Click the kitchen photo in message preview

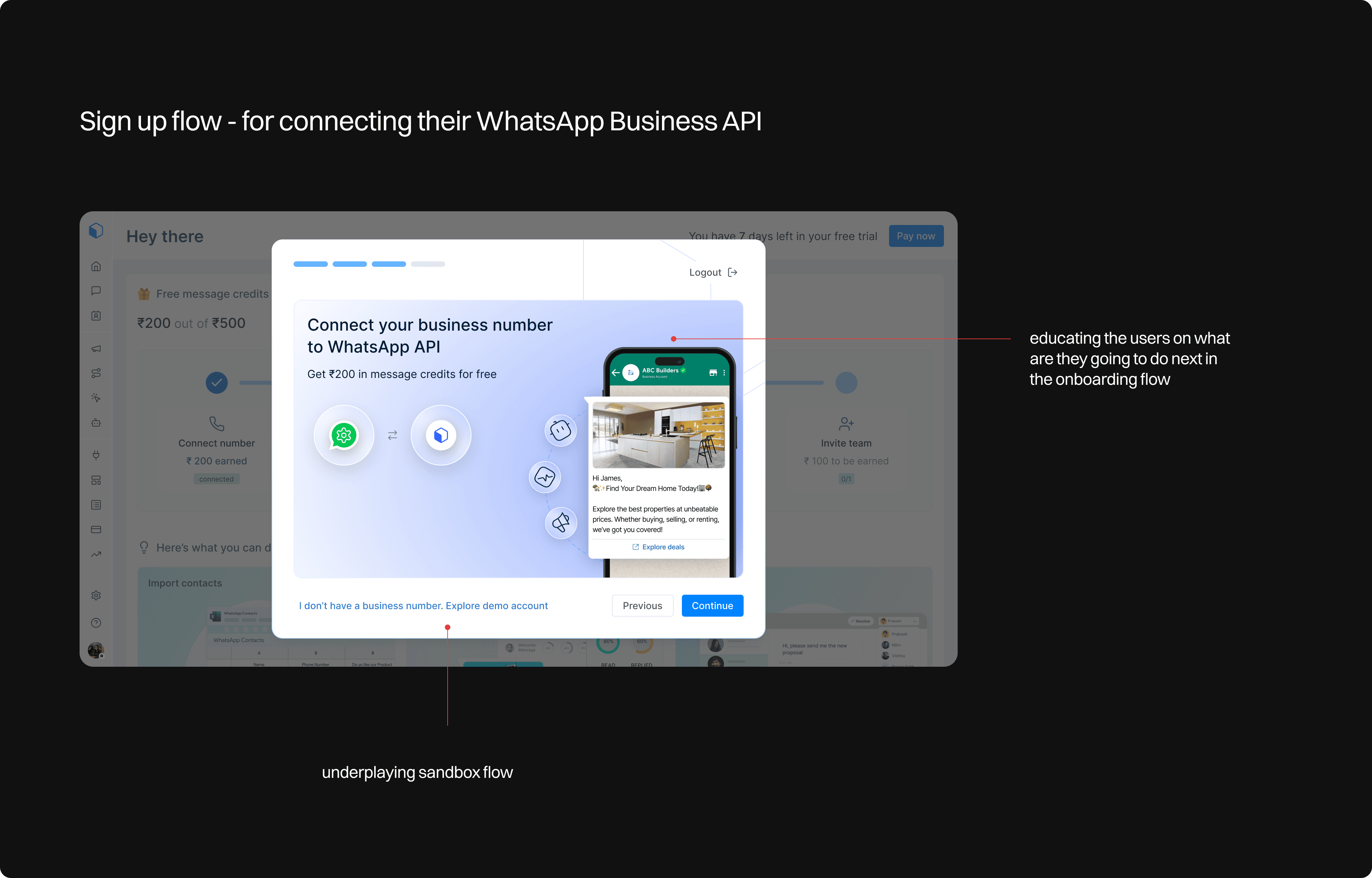[658, 435]
